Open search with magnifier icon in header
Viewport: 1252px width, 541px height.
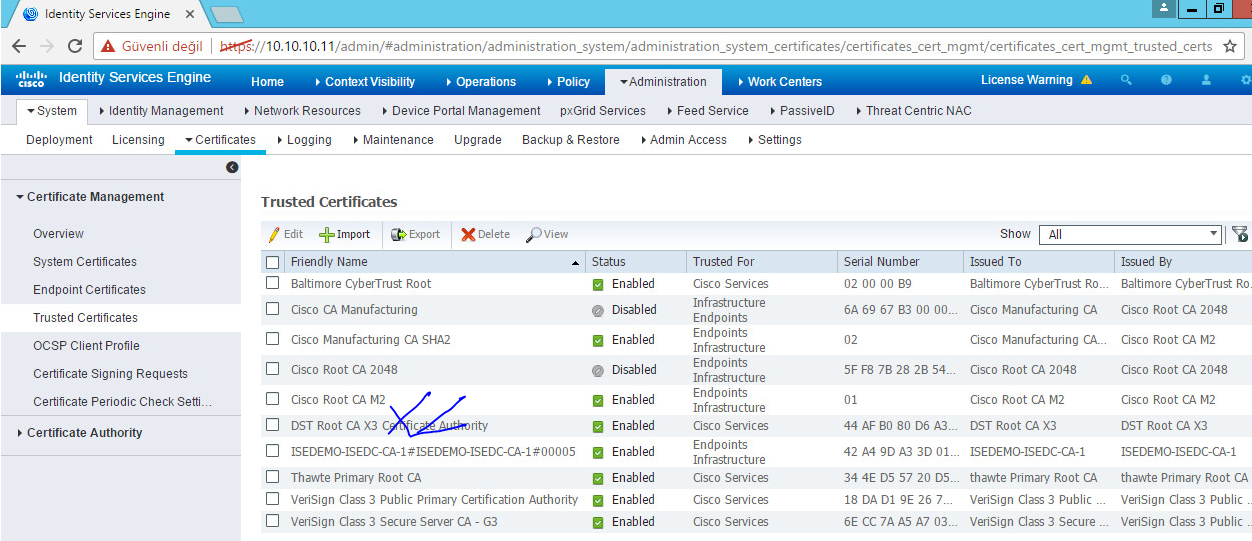[x=1127, y=80]
